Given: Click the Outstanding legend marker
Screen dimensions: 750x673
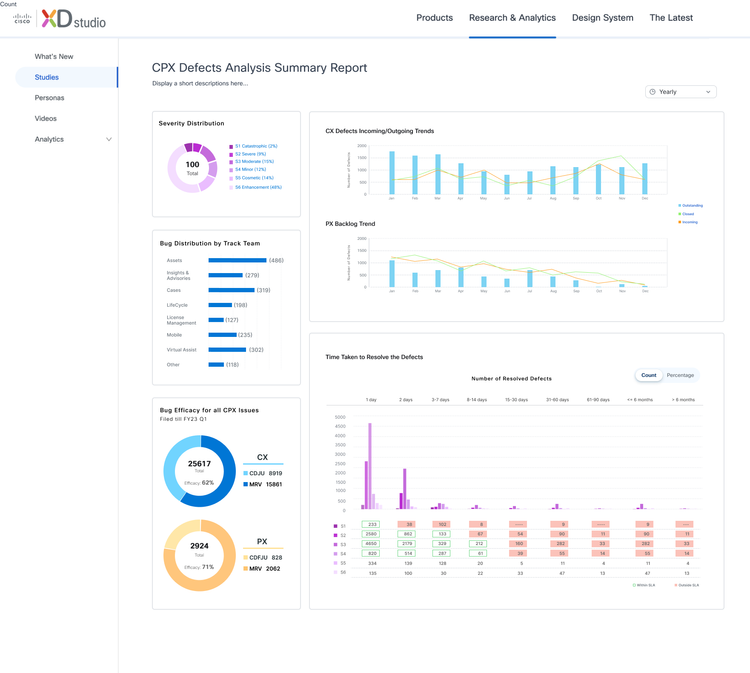Looking at the screenshot, I should tap(679, 206).
